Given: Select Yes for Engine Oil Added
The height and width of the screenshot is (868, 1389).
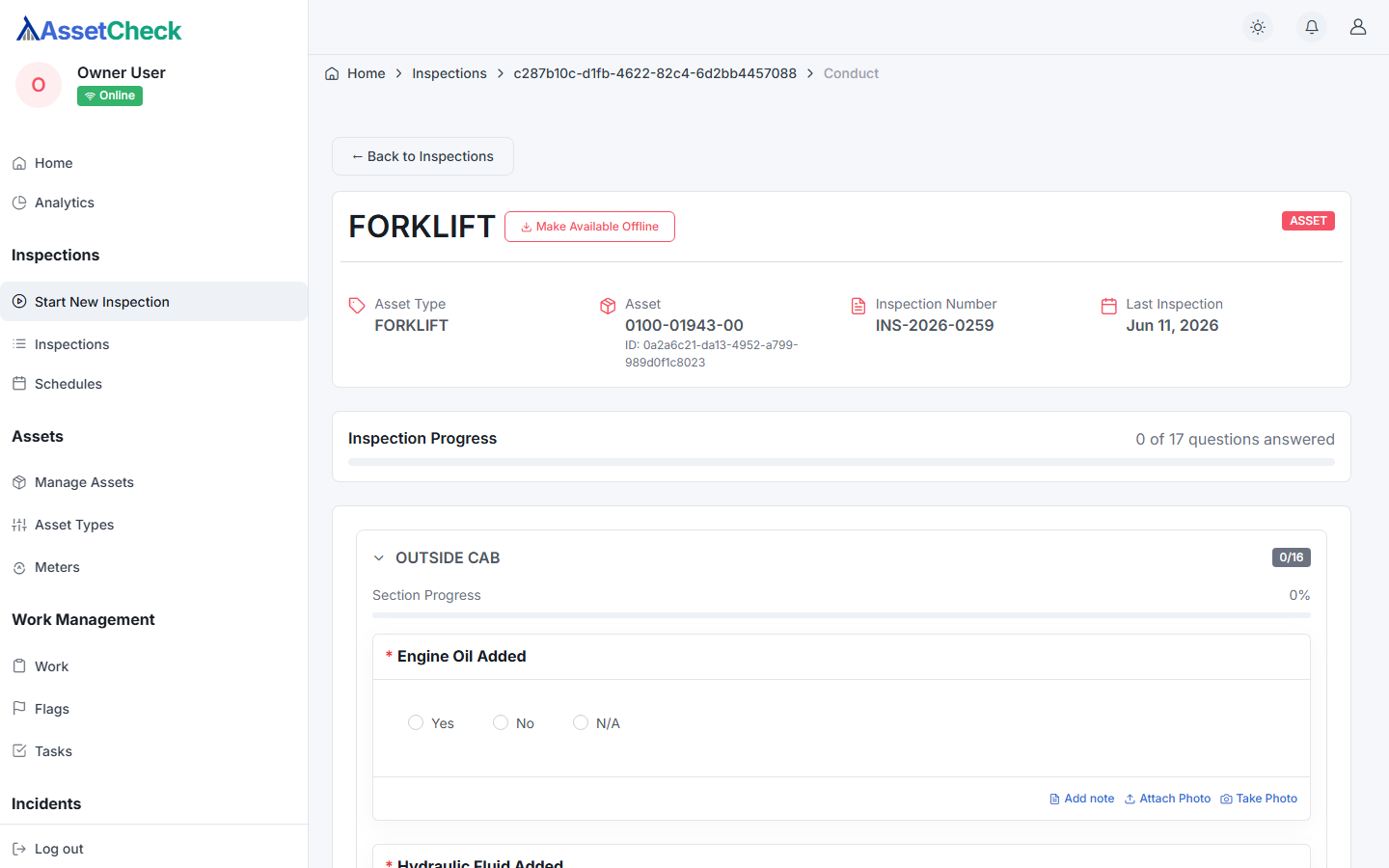Looking at the screenshot, I should tap(416, 722).
